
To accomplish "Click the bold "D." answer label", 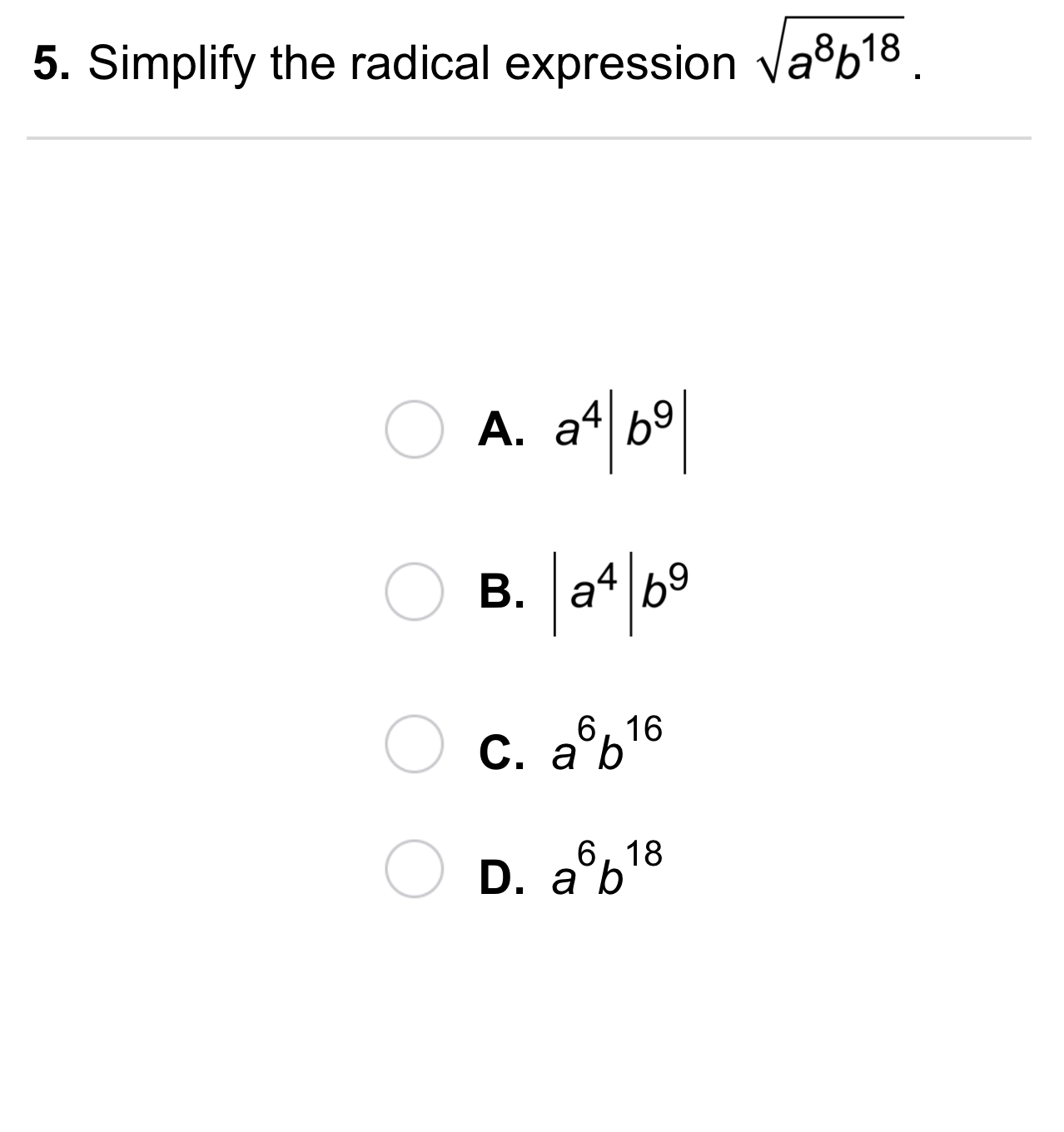I will click(502, 878).
